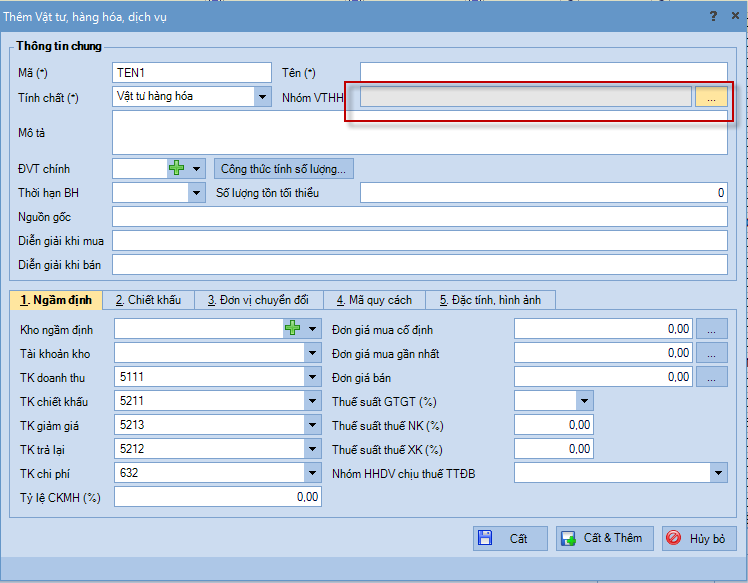Open lookup for Đơn giá mua cố định
Viewport: 748px width, 583px height.
[x=711, y=329]
